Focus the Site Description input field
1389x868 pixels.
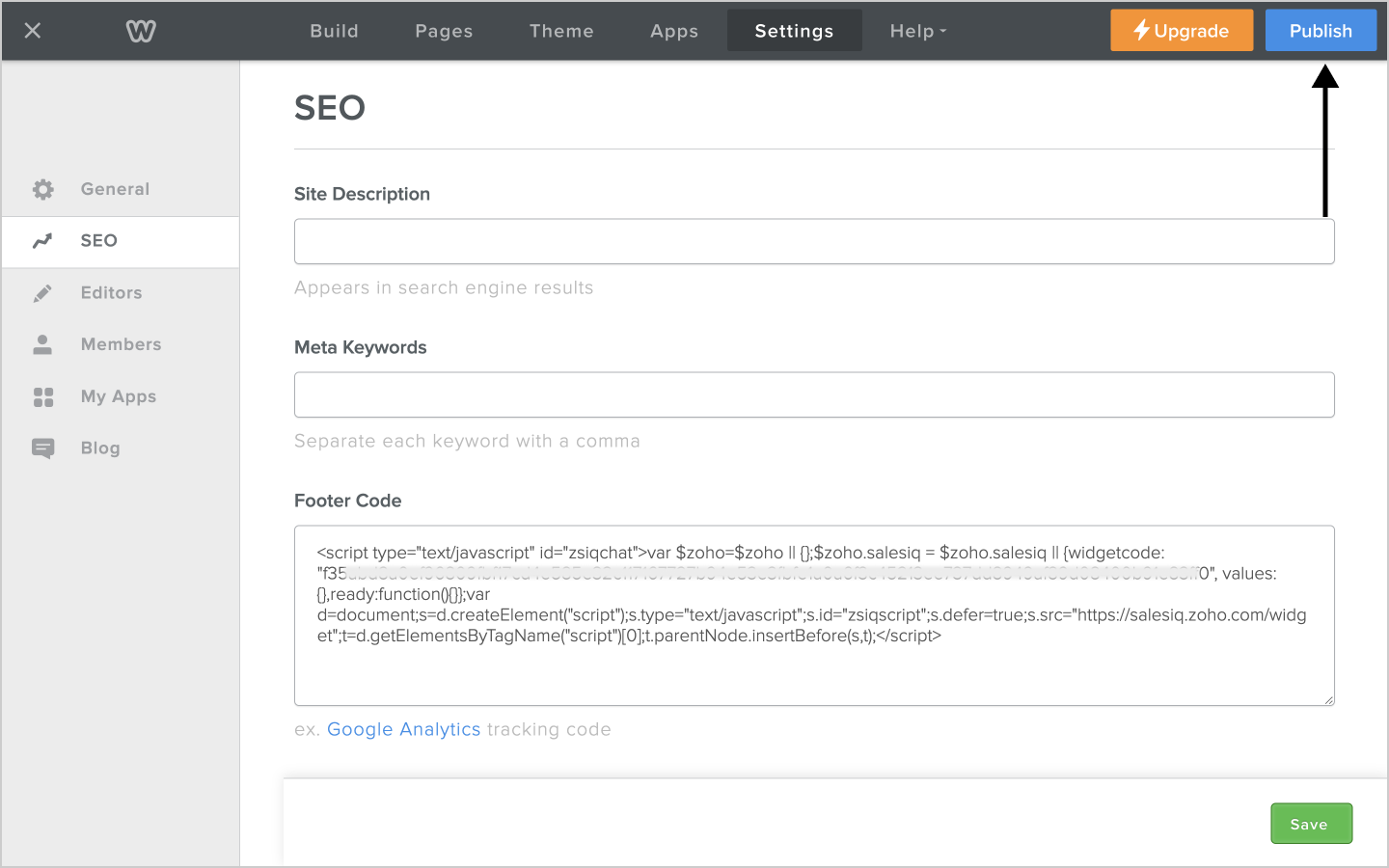(813, 241)
